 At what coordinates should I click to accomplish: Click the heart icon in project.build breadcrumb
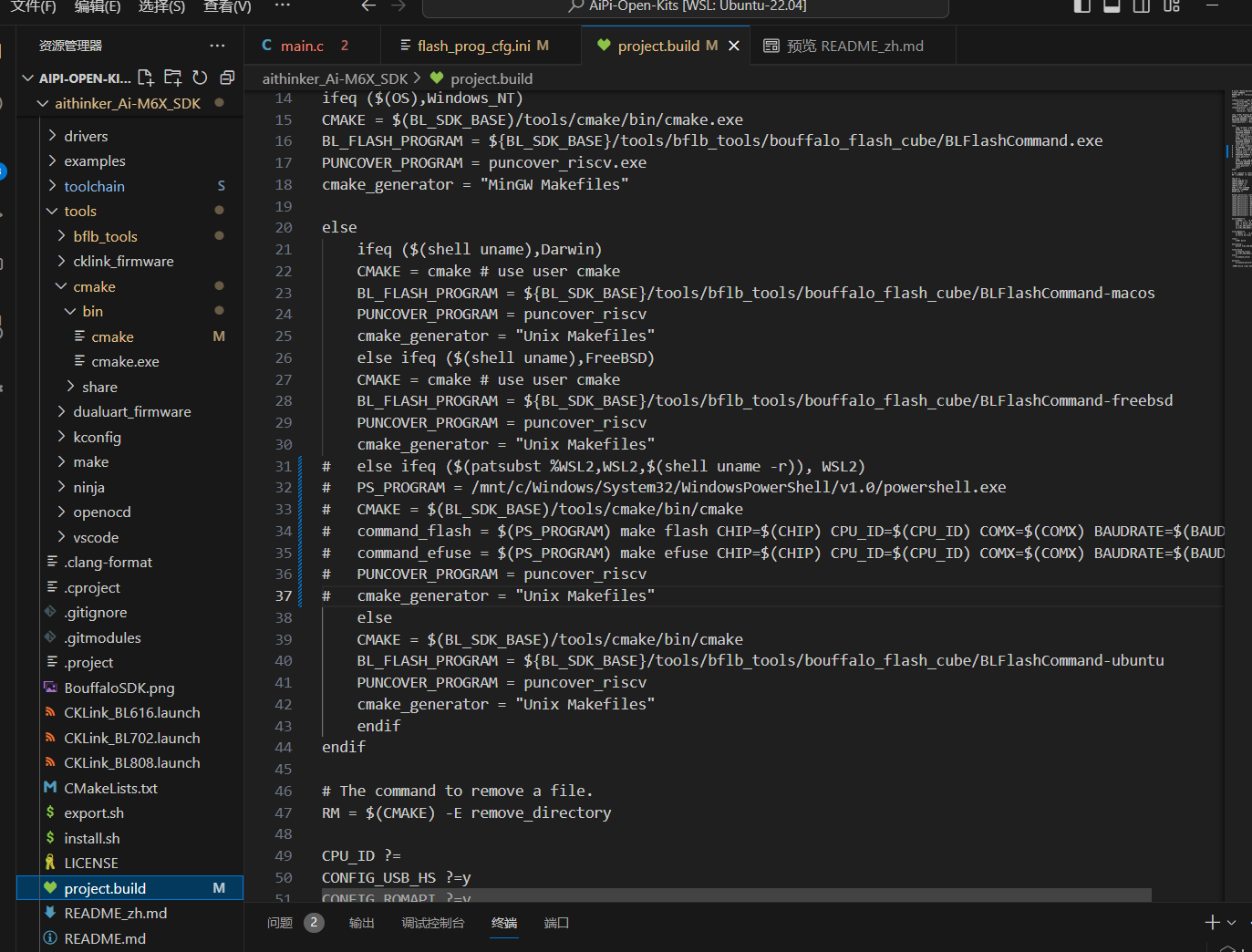pos(437,78)
